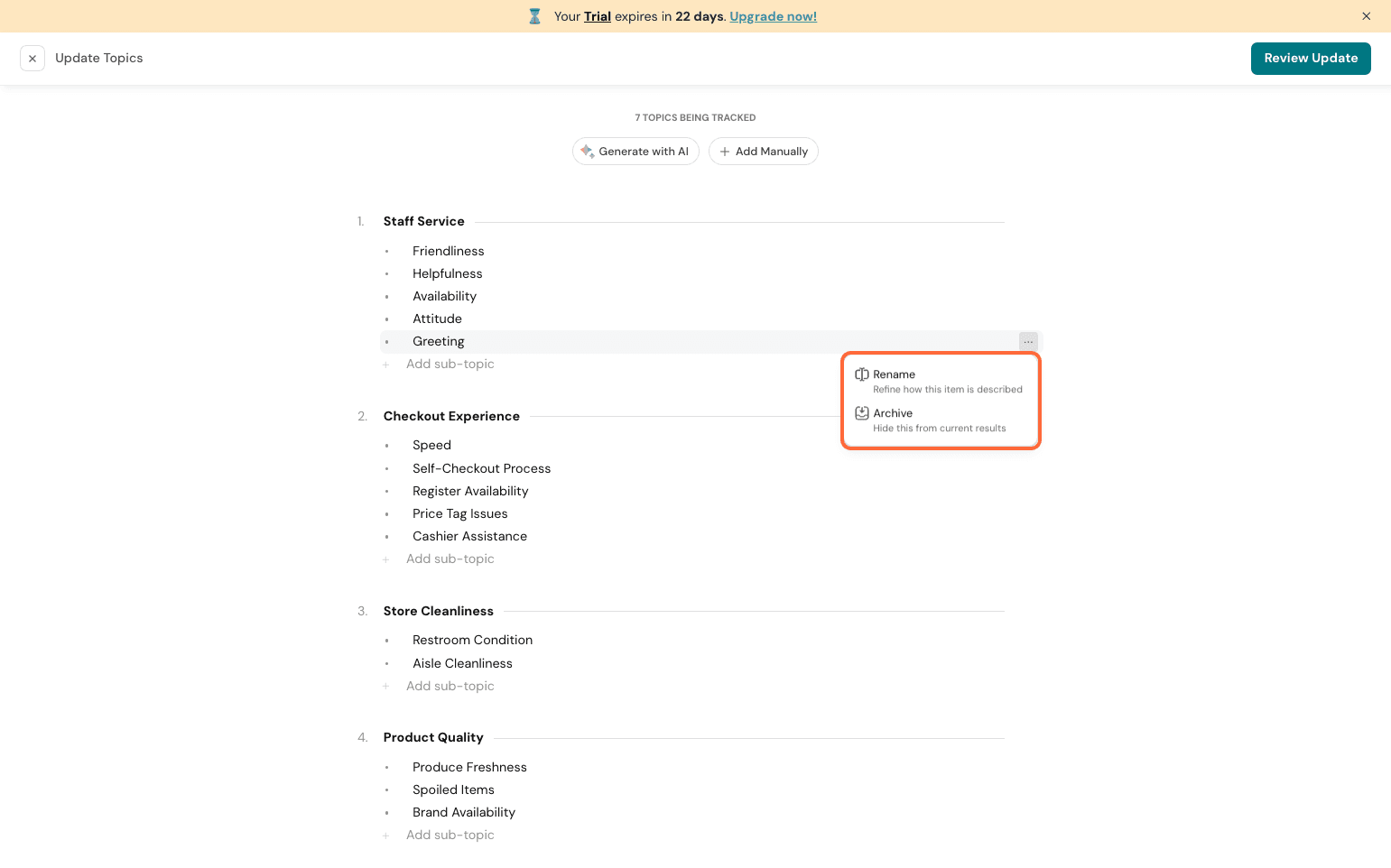Click the Rename icon in the popup
Screen dimensions: 1391x868
click(x=862, y=374)
